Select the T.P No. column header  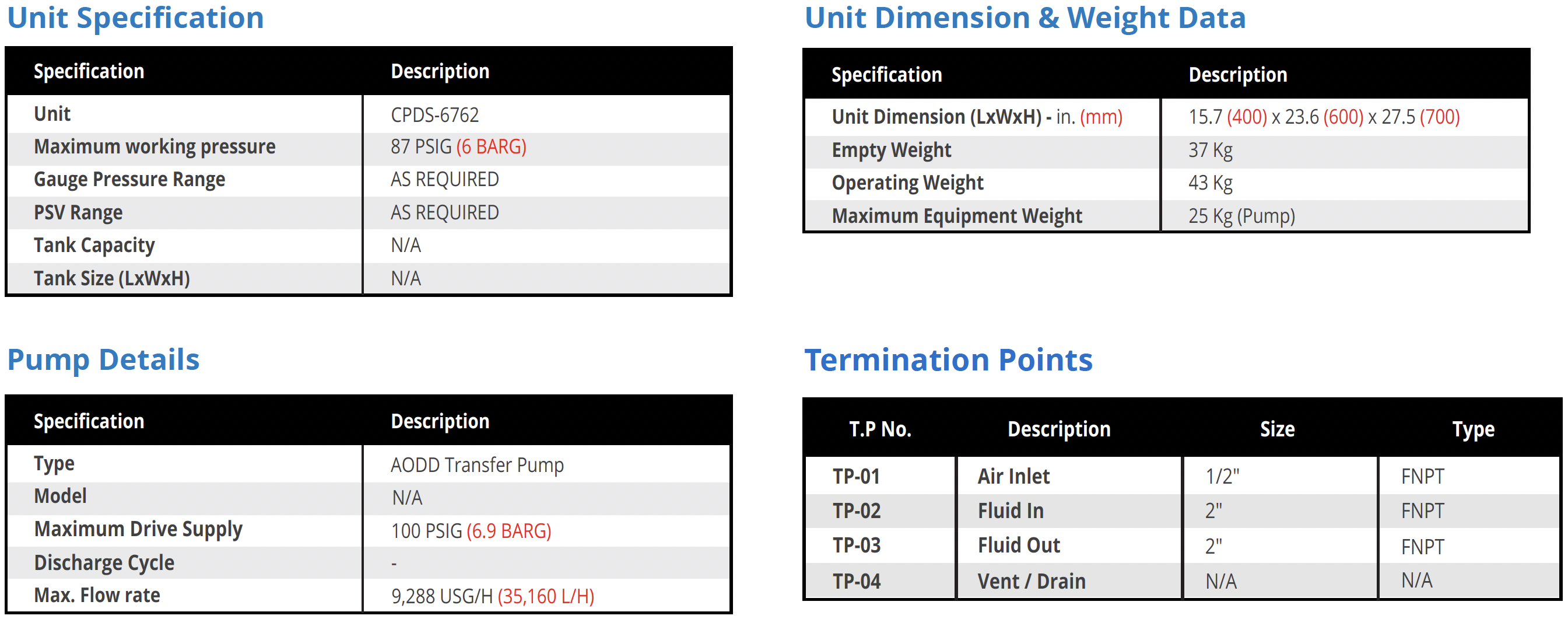pyautogui.click(x=880, y=429)
